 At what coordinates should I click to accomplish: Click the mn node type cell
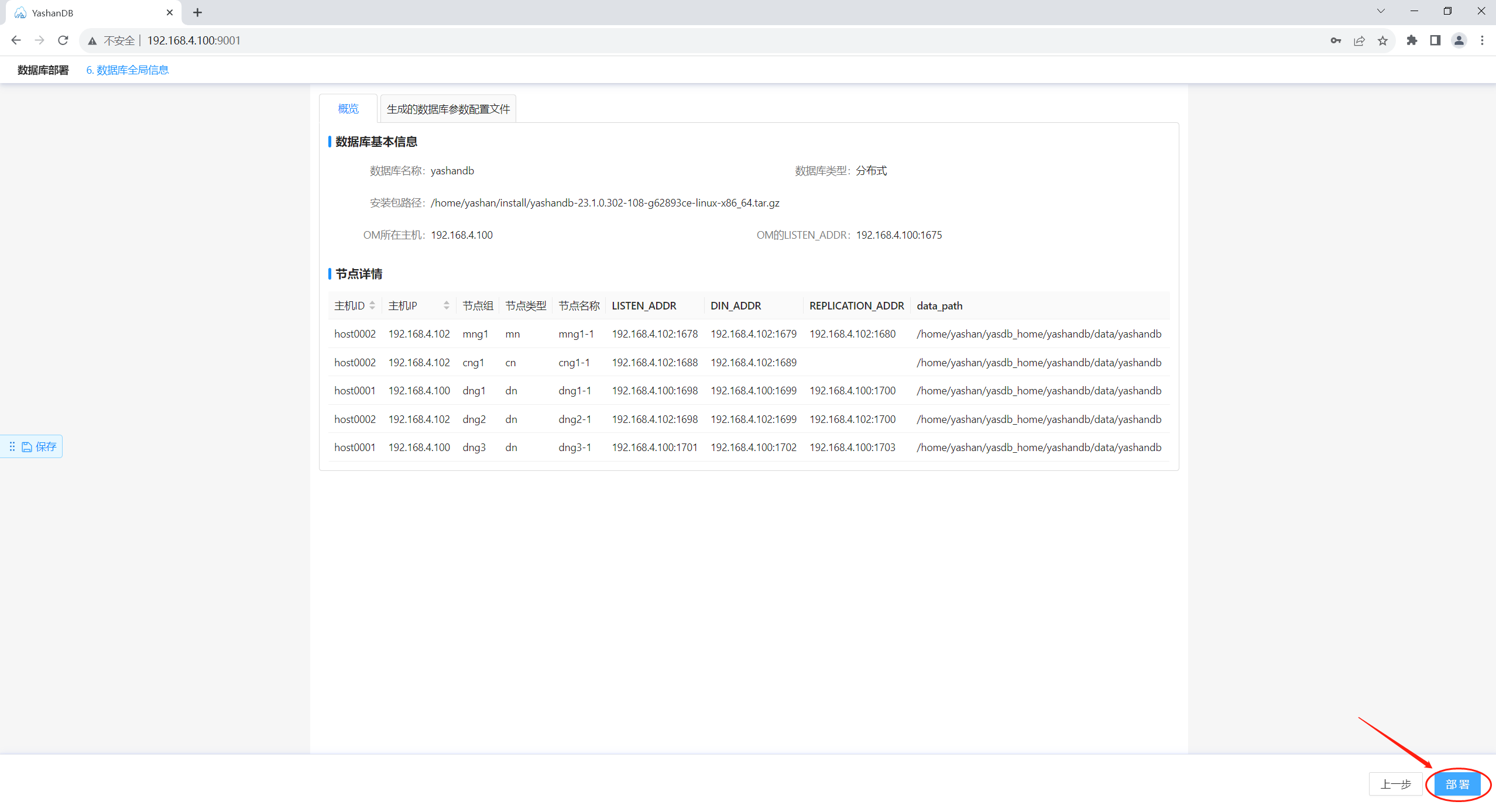(512, 334)
